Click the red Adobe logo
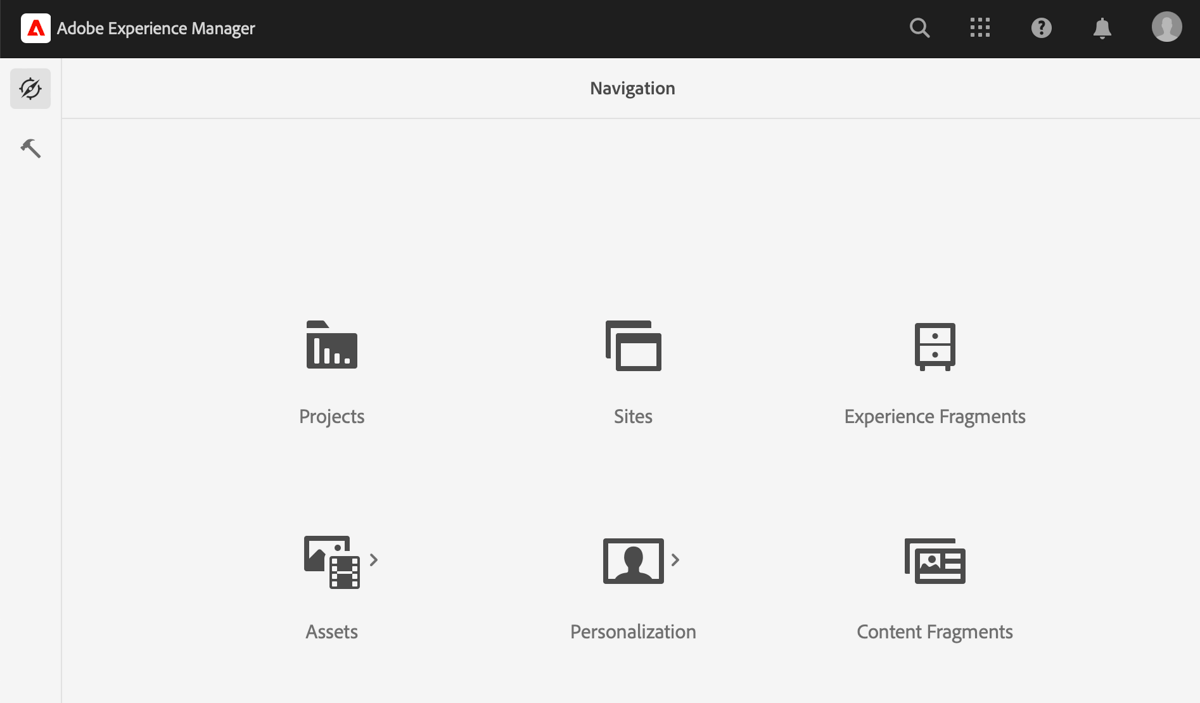The width and height of the screenshot is (1200, 703). click(x=36, y=28)
